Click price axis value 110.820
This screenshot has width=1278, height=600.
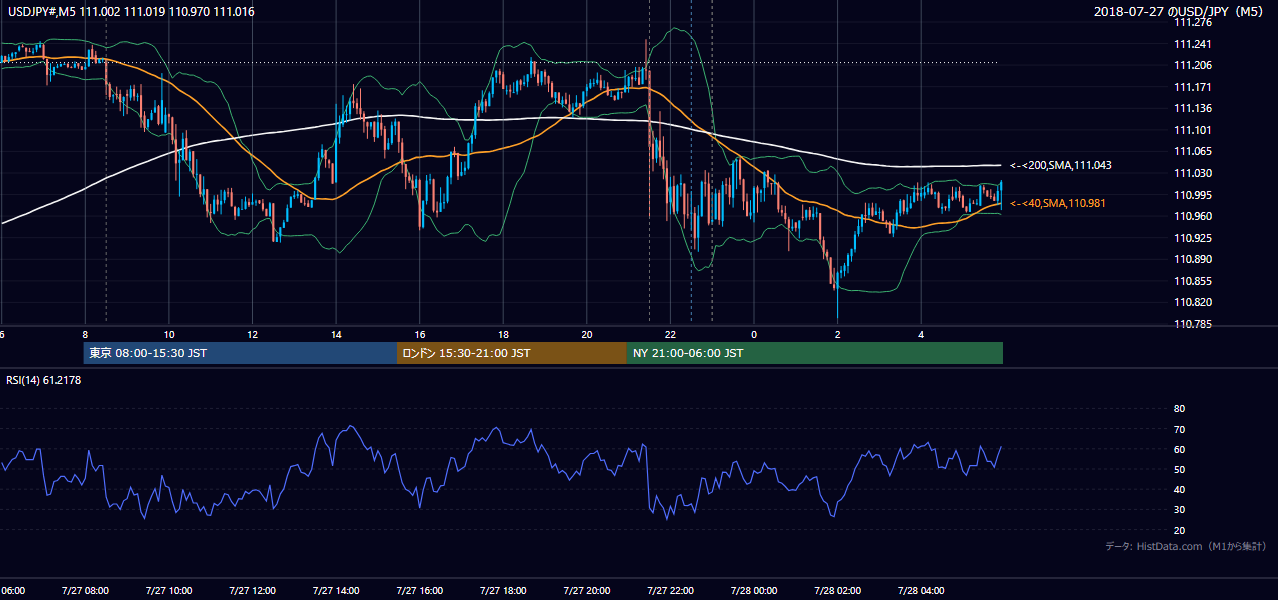point(1193,302)
